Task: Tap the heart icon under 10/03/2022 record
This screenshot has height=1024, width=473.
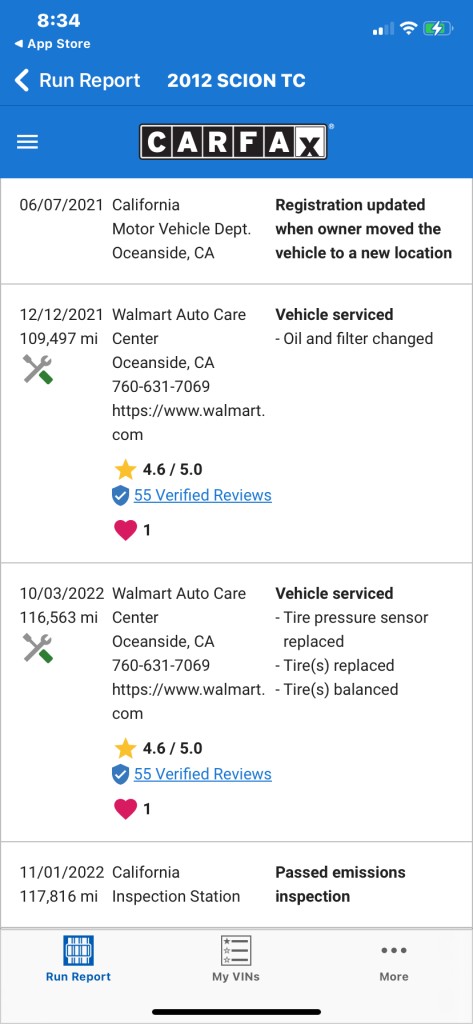Action: (x=125, y=808)
